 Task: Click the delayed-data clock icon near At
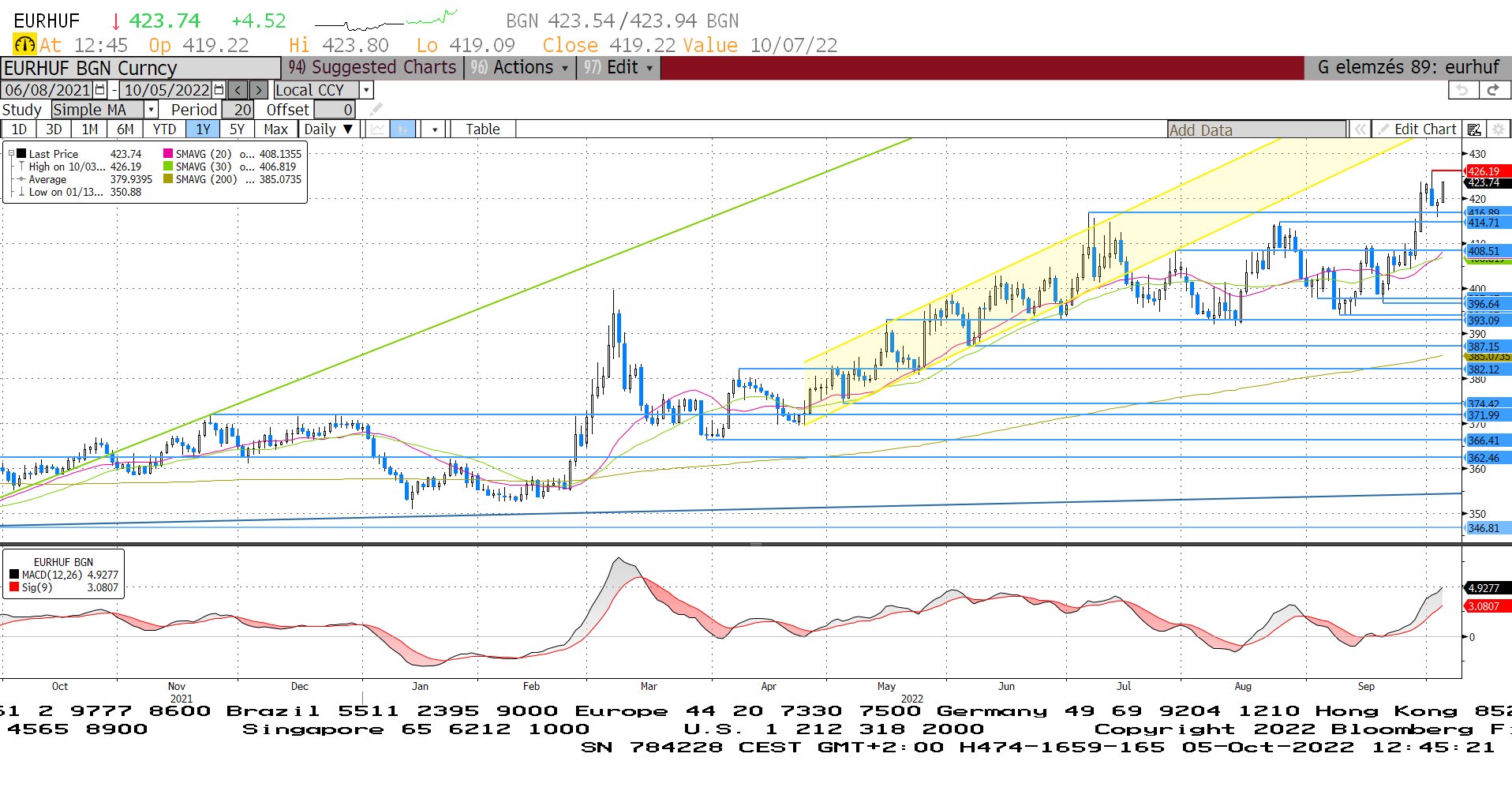pyautogui.click(x=24, y=45)
